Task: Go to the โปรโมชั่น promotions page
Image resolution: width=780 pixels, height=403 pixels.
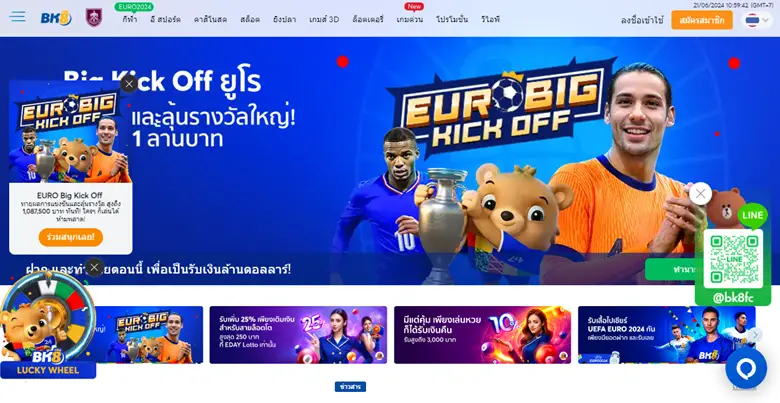Action: (452, 19)
